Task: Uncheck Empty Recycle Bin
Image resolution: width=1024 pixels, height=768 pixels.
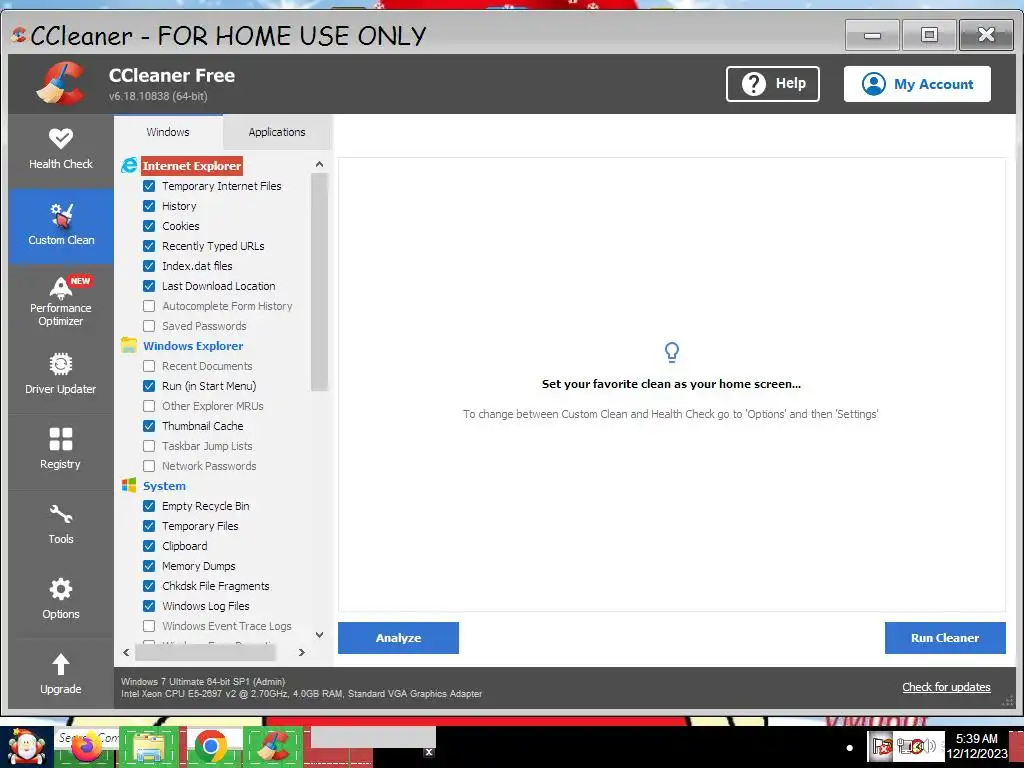Action: 149,506
